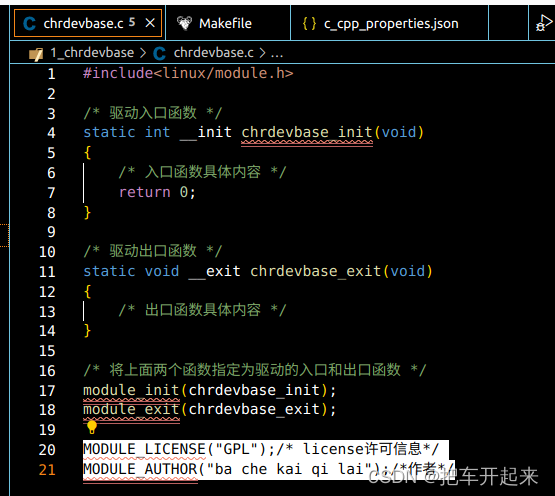Click the line 16 comment about entry and exit functions
This screenshot has width=555, height=496.
[255, 370]
